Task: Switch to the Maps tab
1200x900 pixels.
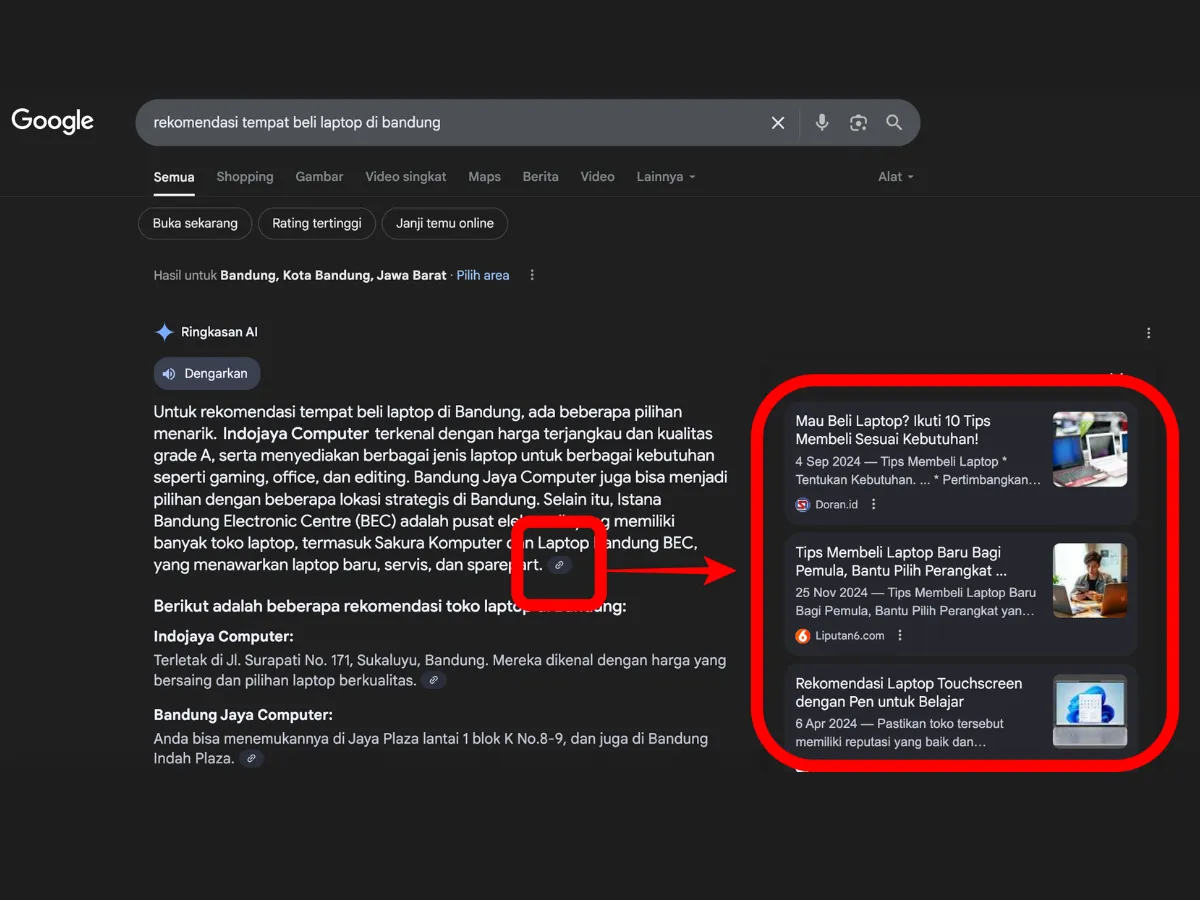Action: [x=484, y=177]
